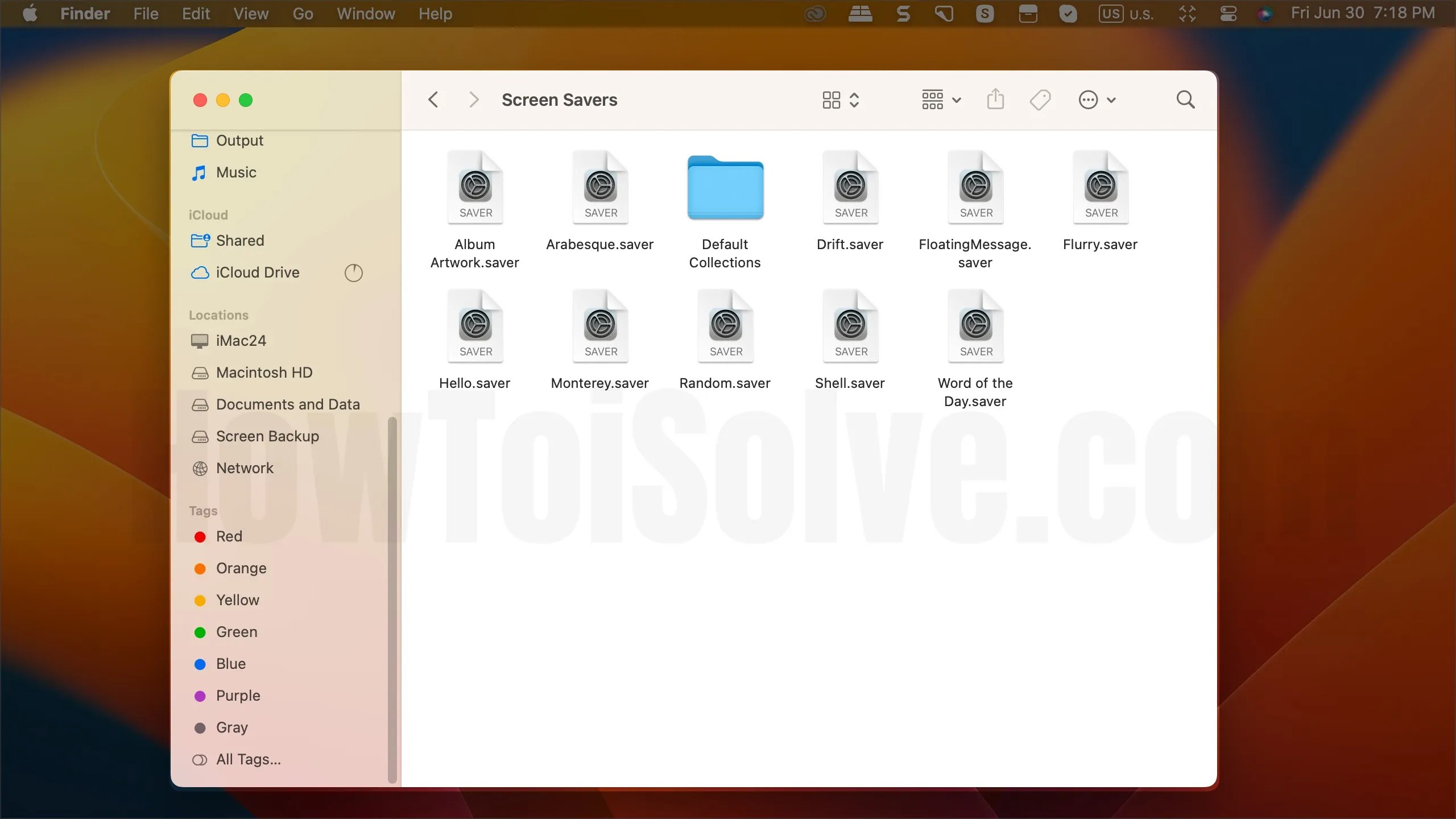Screen dimensions: 1456x819
Task: Select the Flurry.saver file
Action: [x=1100, y=188]
